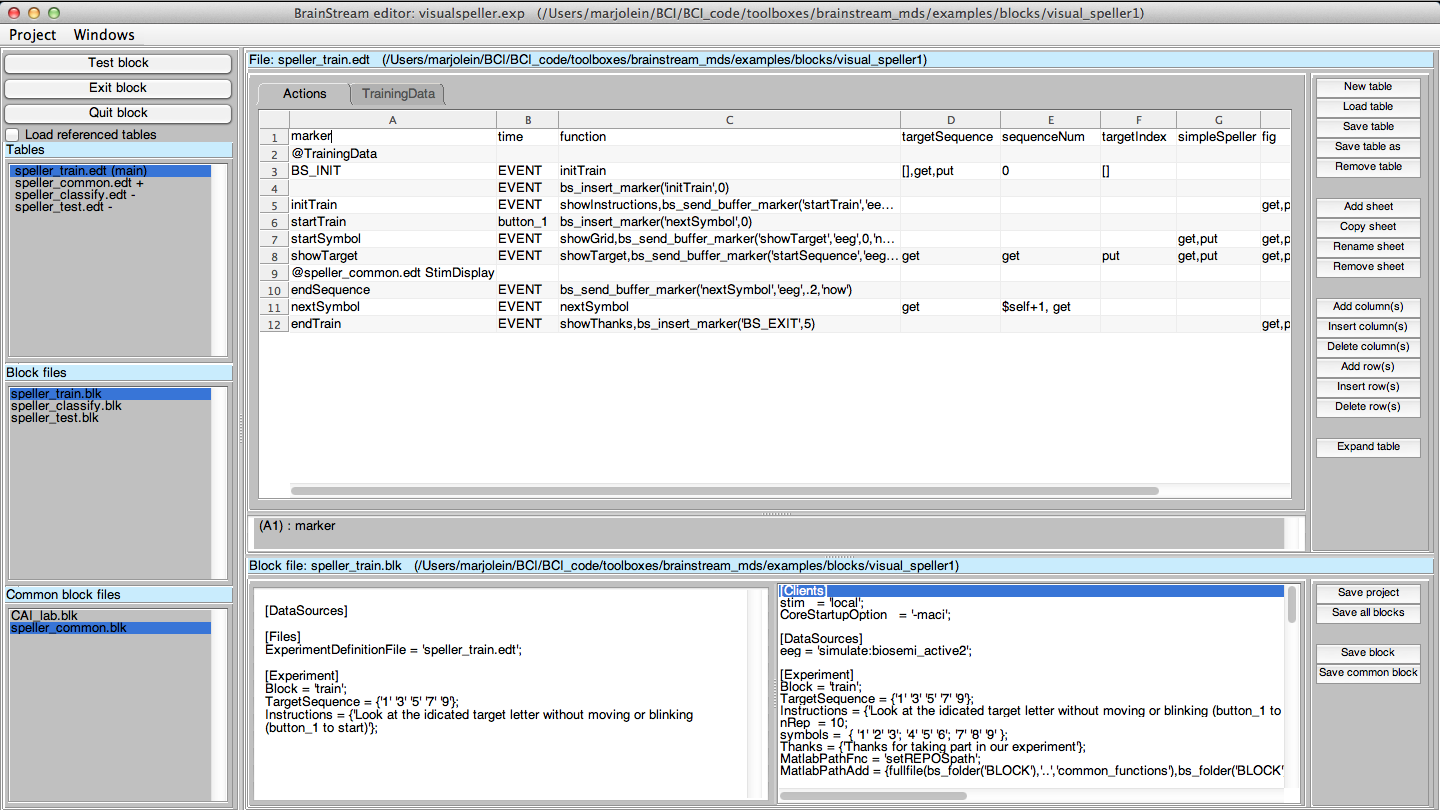Click the Expand table button

point(1368,447)
